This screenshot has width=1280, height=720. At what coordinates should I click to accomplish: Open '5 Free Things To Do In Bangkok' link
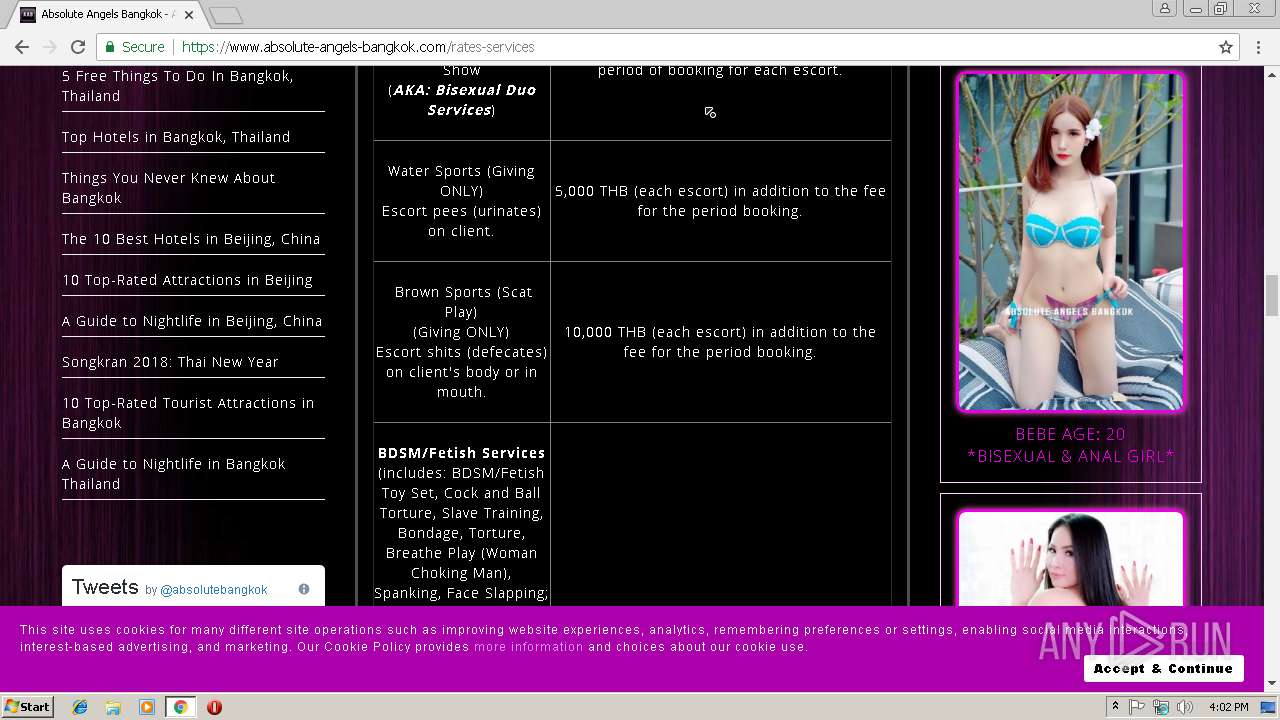(178, 86)
